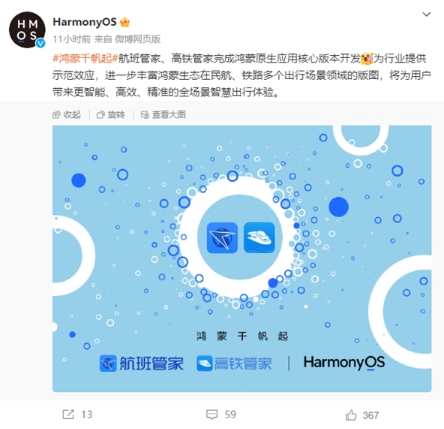Click the 航班管家 airplane app icon

(x=222, y=237)
